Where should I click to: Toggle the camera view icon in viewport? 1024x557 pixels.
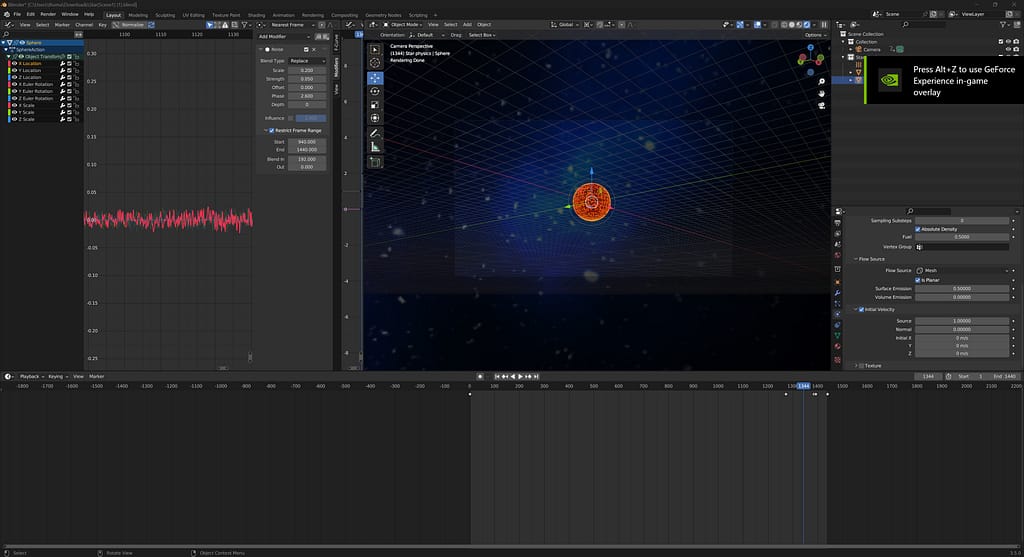(820, 105)
